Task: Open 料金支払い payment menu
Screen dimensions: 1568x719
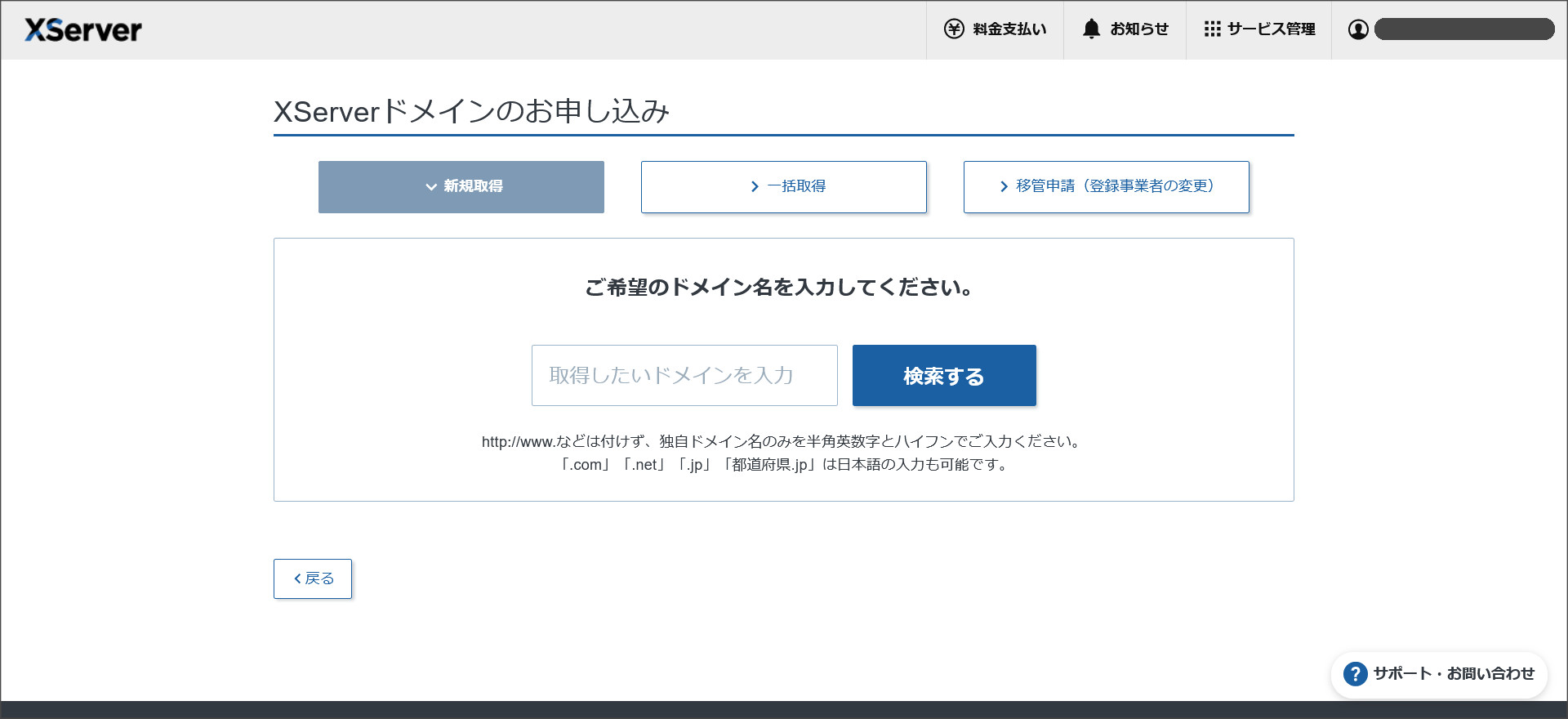Action: (995, 29)
